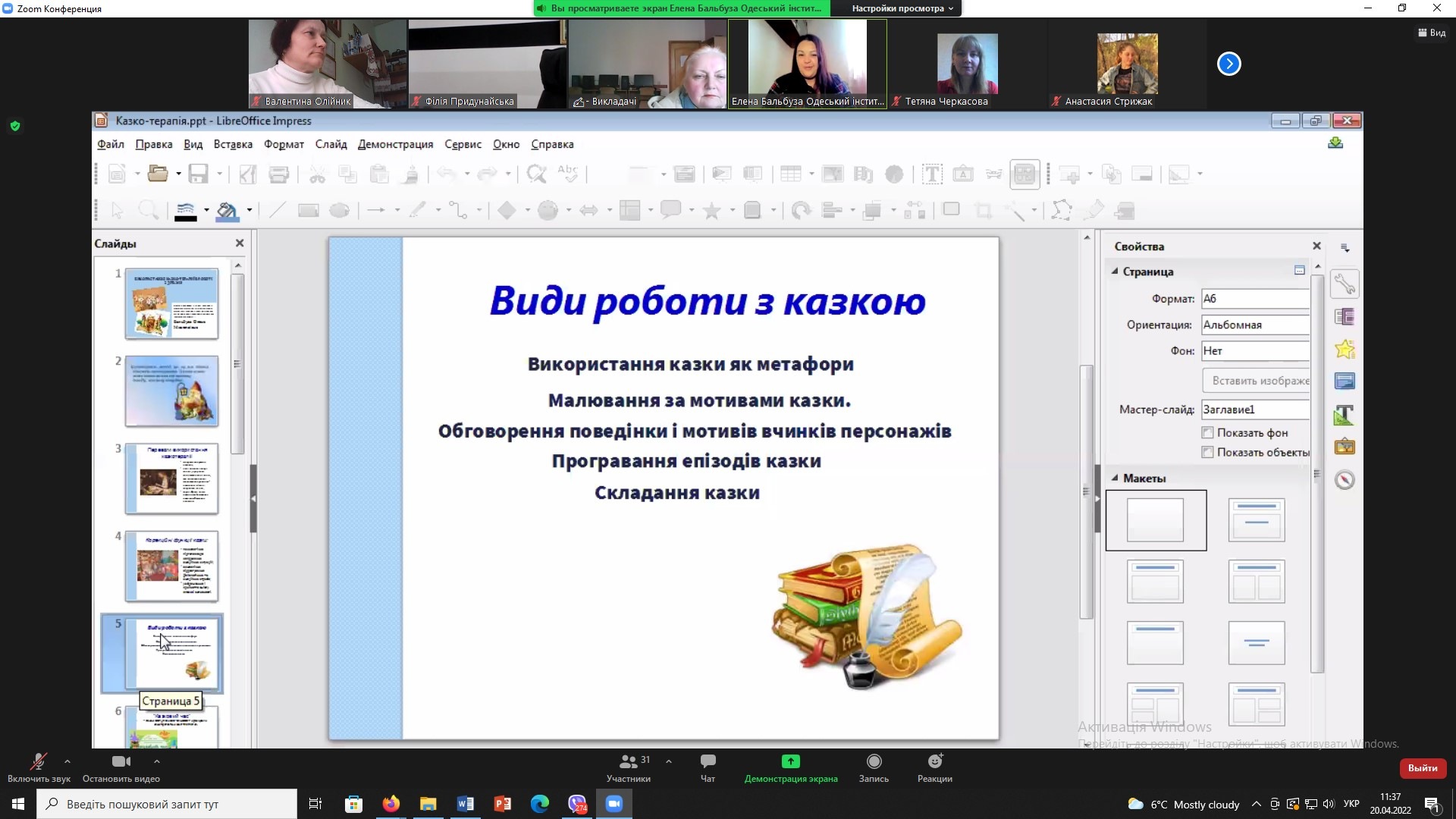Open Zoom Reactions
Image resolution: width=1456 pixels, height=819 pixels.
coord(934,761)
